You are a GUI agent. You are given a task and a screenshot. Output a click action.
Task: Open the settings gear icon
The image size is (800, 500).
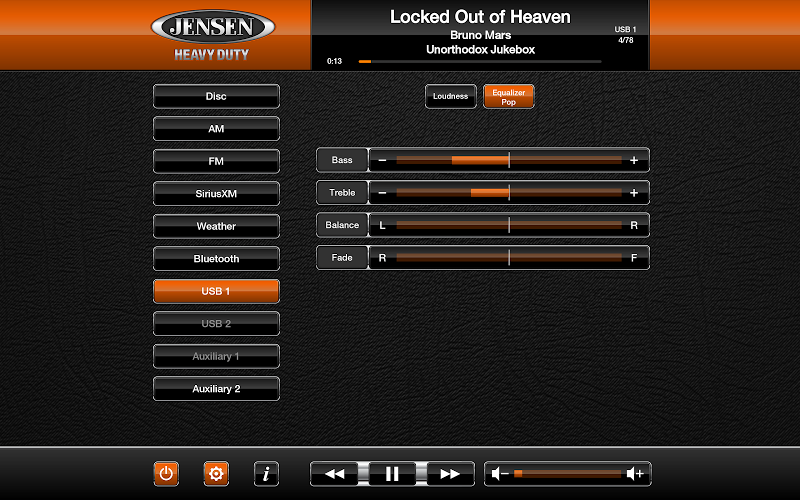(x=216, y=474)
